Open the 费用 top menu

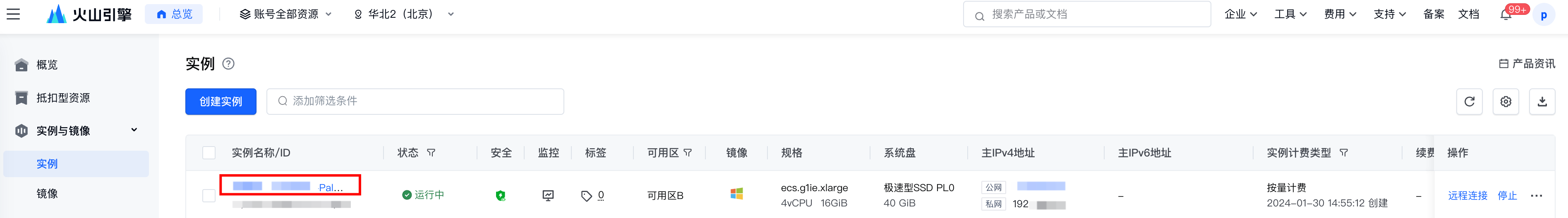click(x=1340, y=14)
